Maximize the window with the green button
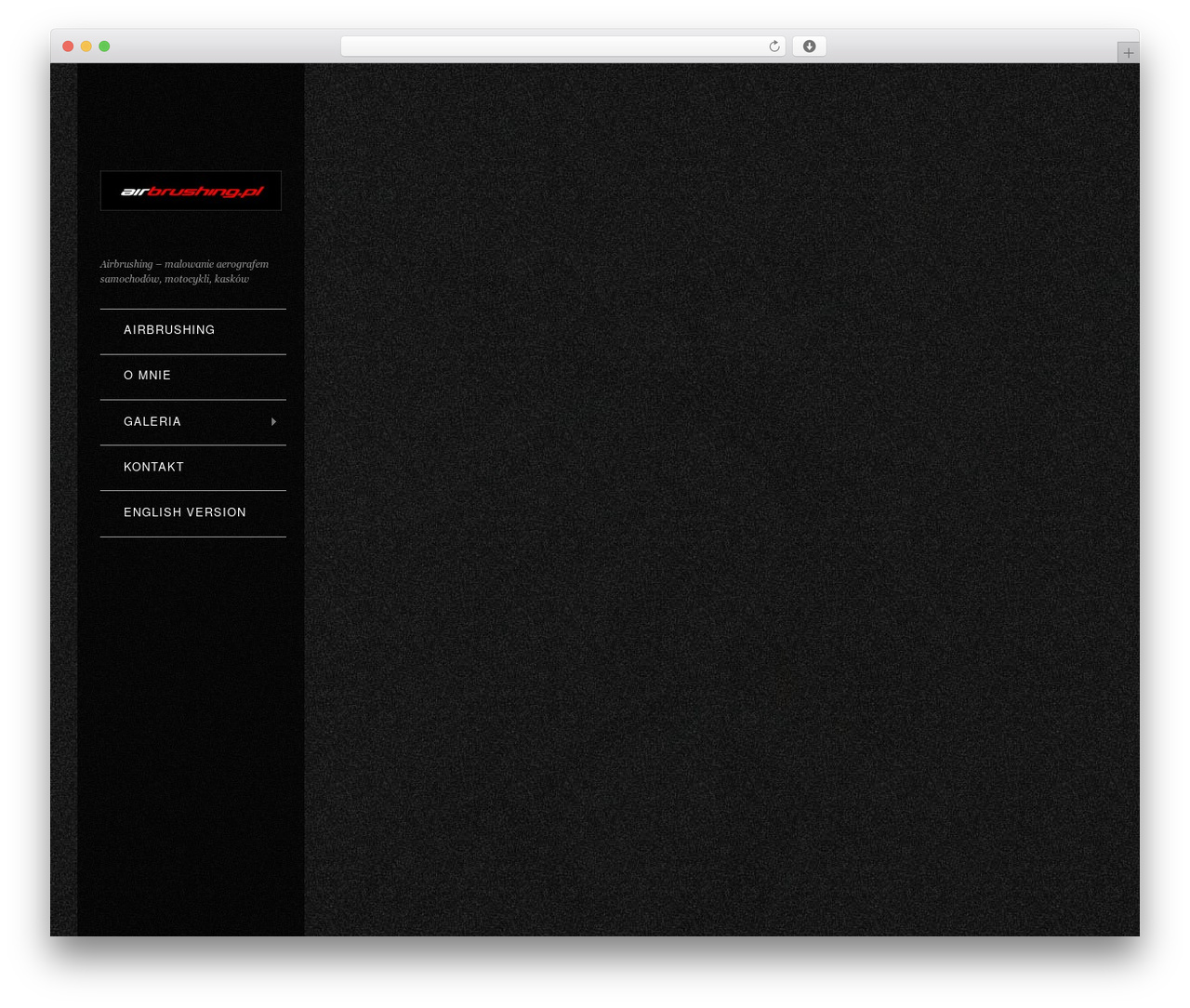This screenshot has height=1008, width=1190. click(x=104, y=46)
